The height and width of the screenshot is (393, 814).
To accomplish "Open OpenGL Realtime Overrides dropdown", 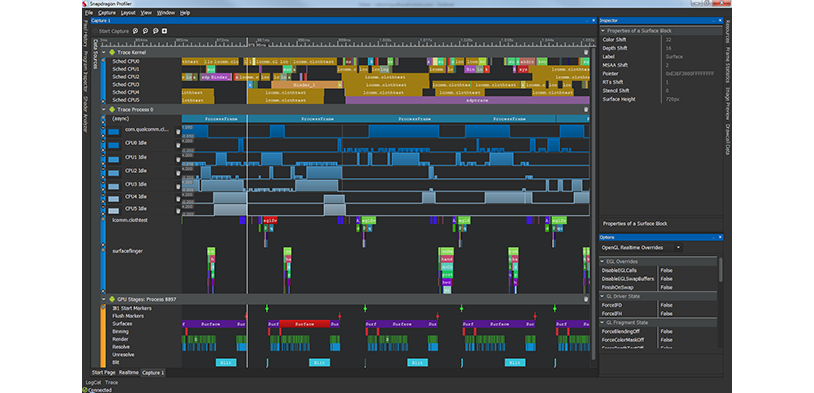I will 678,248.
